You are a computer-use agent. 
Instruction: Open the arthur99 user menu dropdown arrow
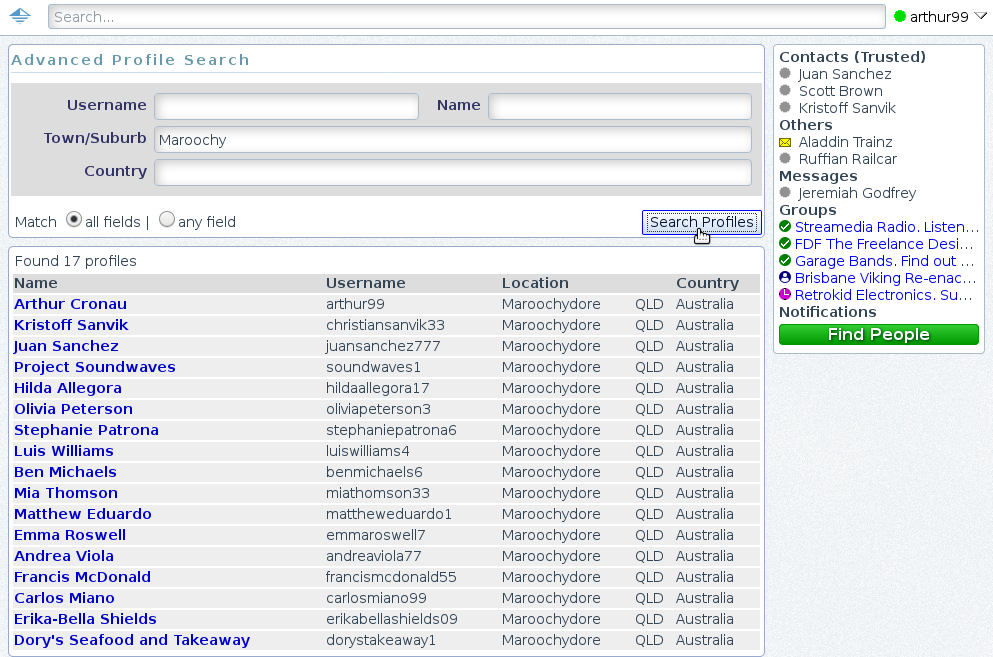[x=980, y=17]
